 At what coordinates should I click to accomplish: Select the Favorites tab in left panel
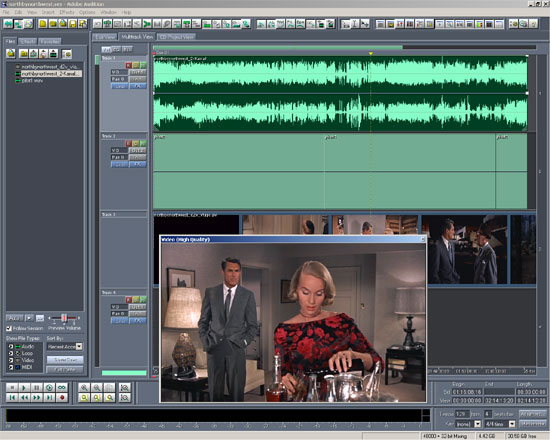(50, 41)
